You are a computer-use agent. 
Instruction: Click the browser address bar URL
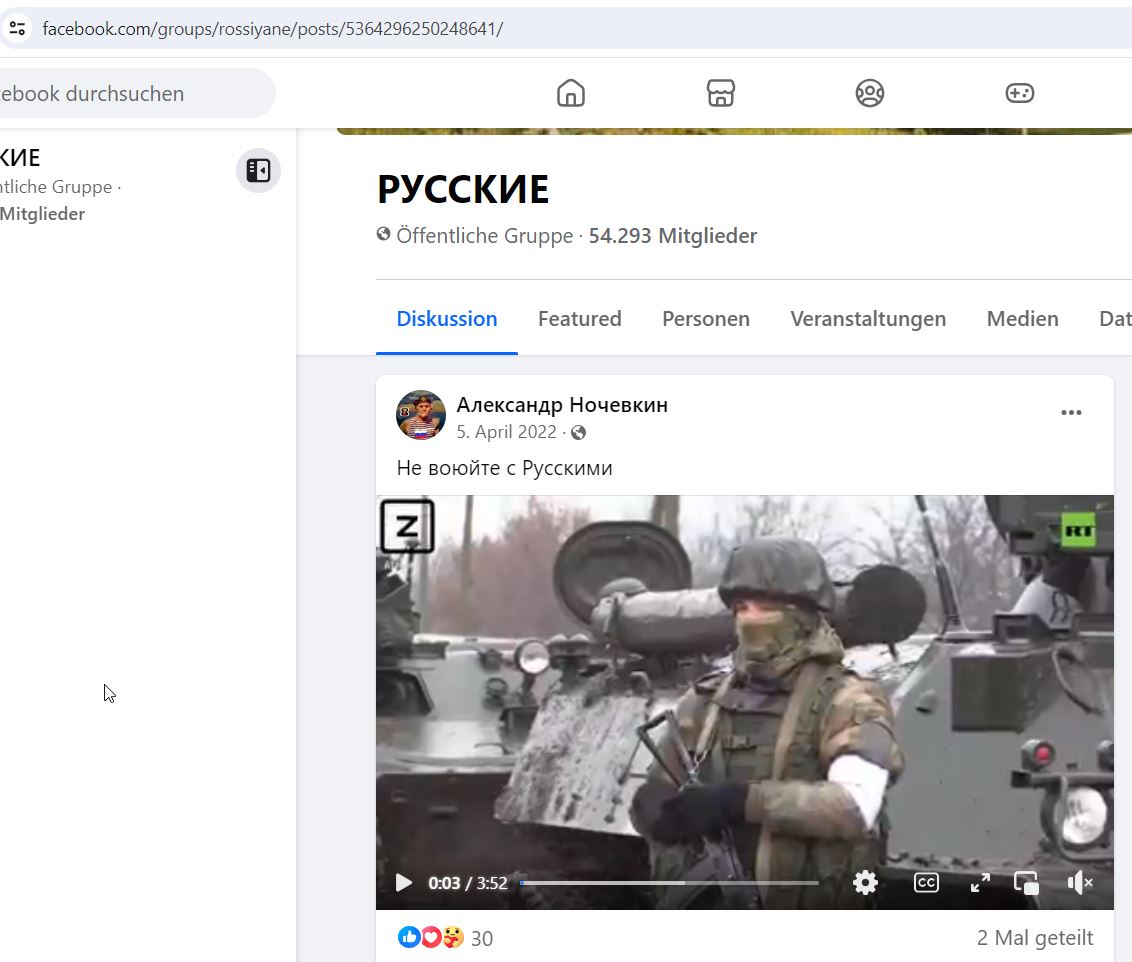coord(273,29)
